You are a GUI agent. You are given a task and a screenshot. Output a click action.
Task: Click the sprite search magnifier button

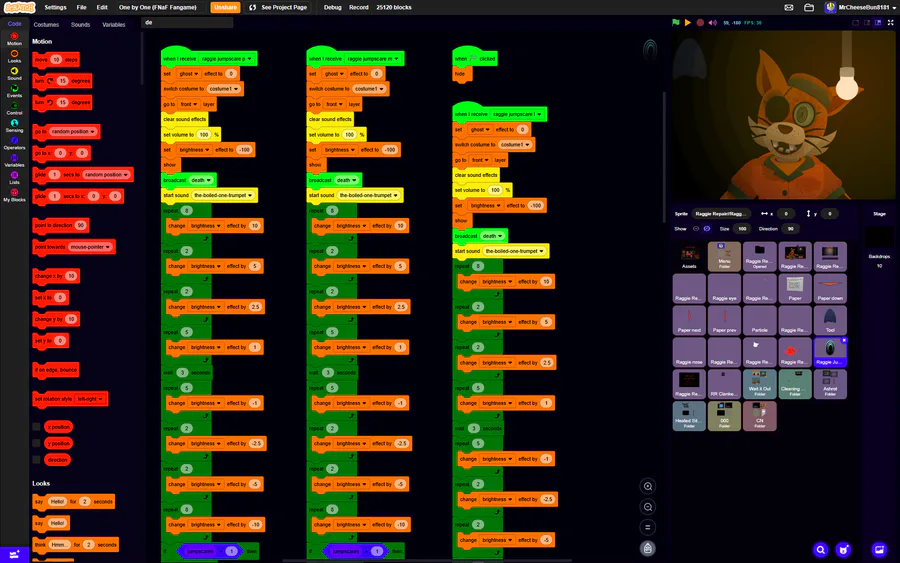click(821, 550)
